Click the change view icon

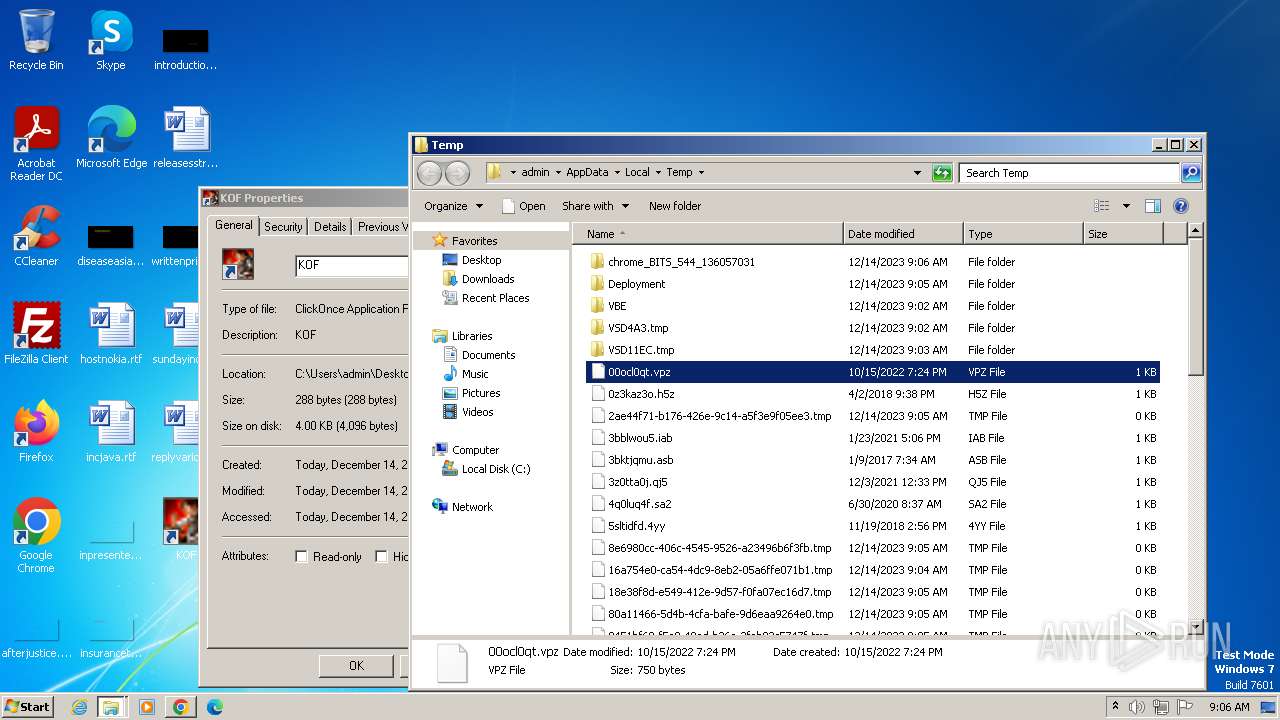point(1102,206)
